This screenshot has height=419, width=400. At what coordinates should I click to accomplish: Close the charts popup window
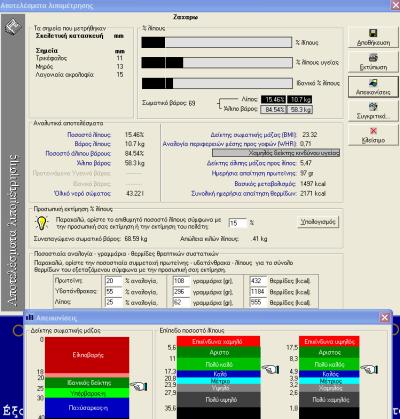[384, 317]
